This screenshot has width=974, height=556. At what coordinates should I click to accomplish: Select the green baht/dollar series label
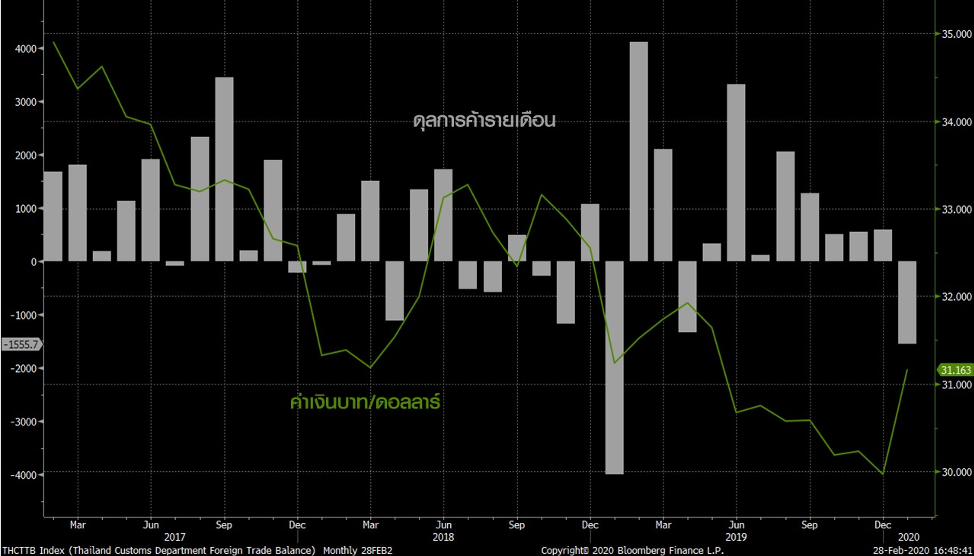tap(365, 403)
